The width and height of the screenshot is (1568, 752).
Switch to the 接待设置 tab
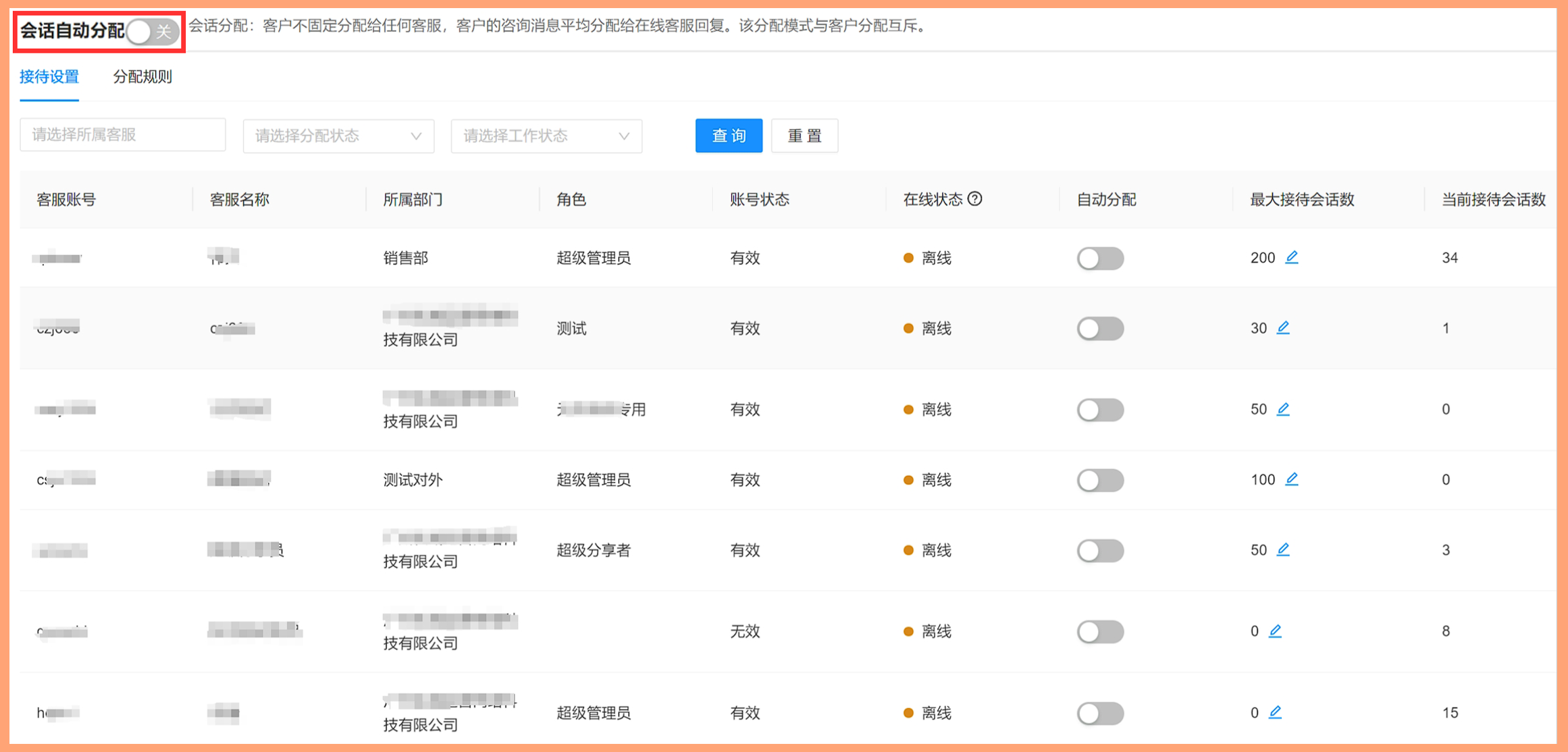tap(49, 77)
